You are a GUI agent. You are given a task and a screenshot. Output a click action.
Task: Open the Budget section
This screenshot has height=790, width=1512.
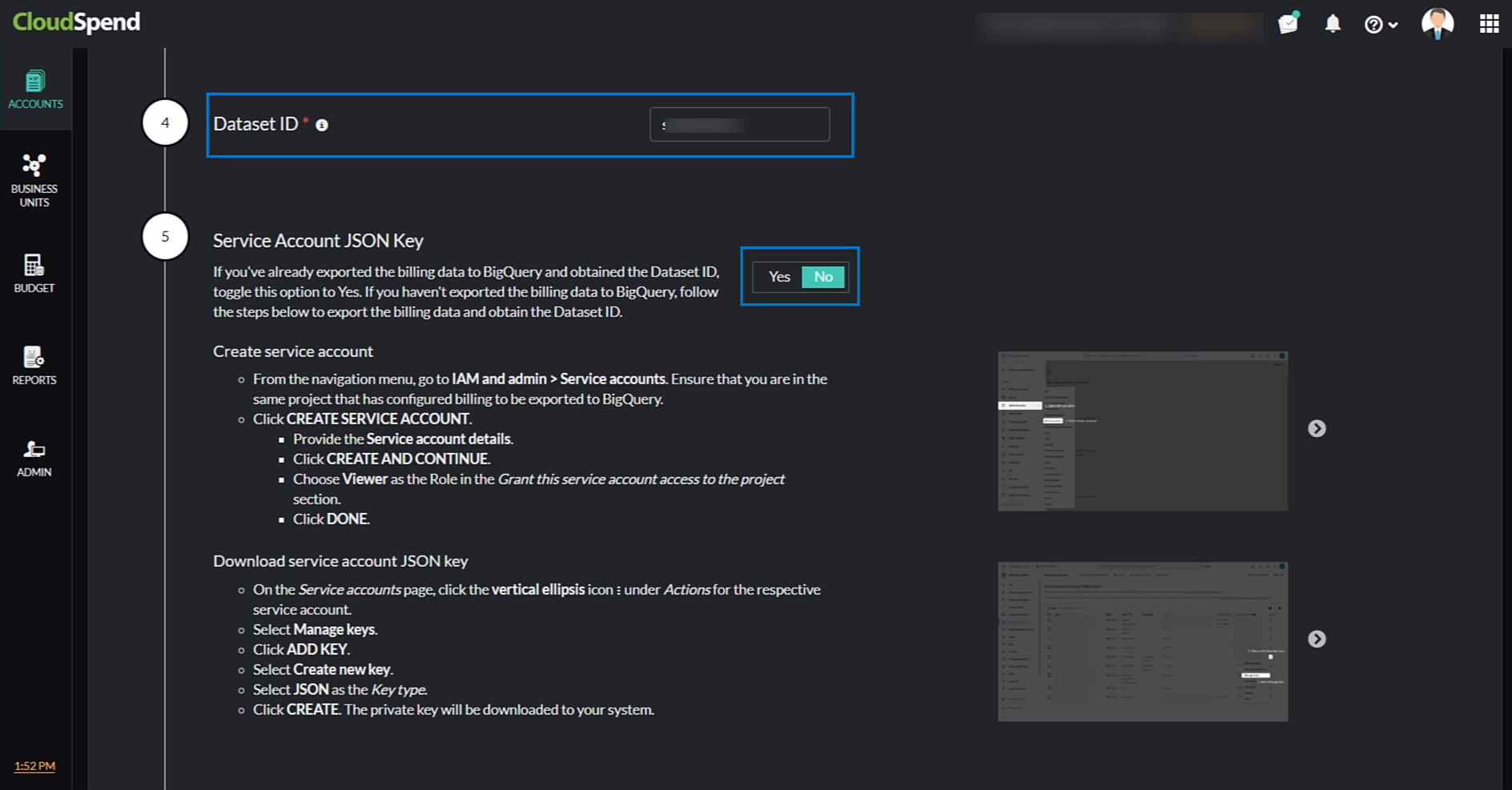point(34,273)
